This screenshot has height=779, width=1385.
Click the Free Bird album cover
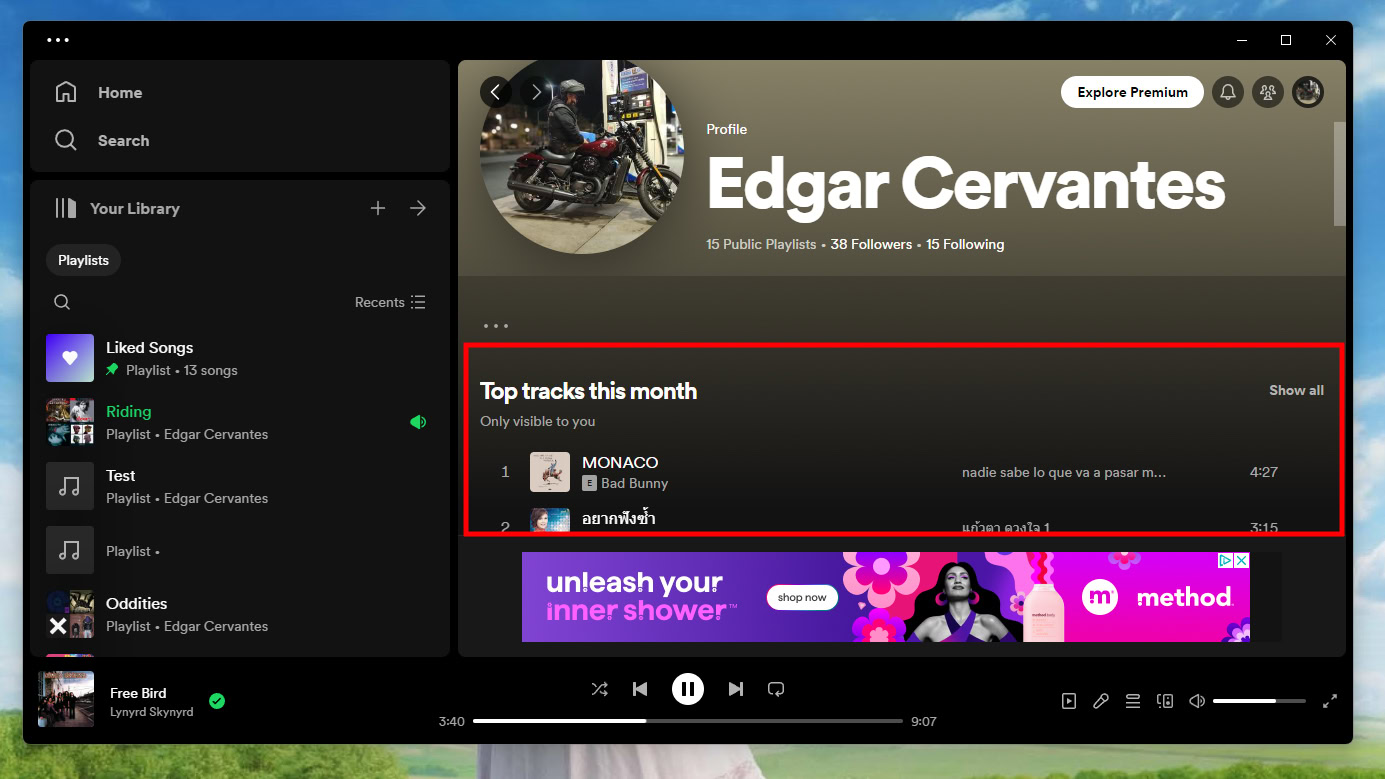tap(66, 699)
